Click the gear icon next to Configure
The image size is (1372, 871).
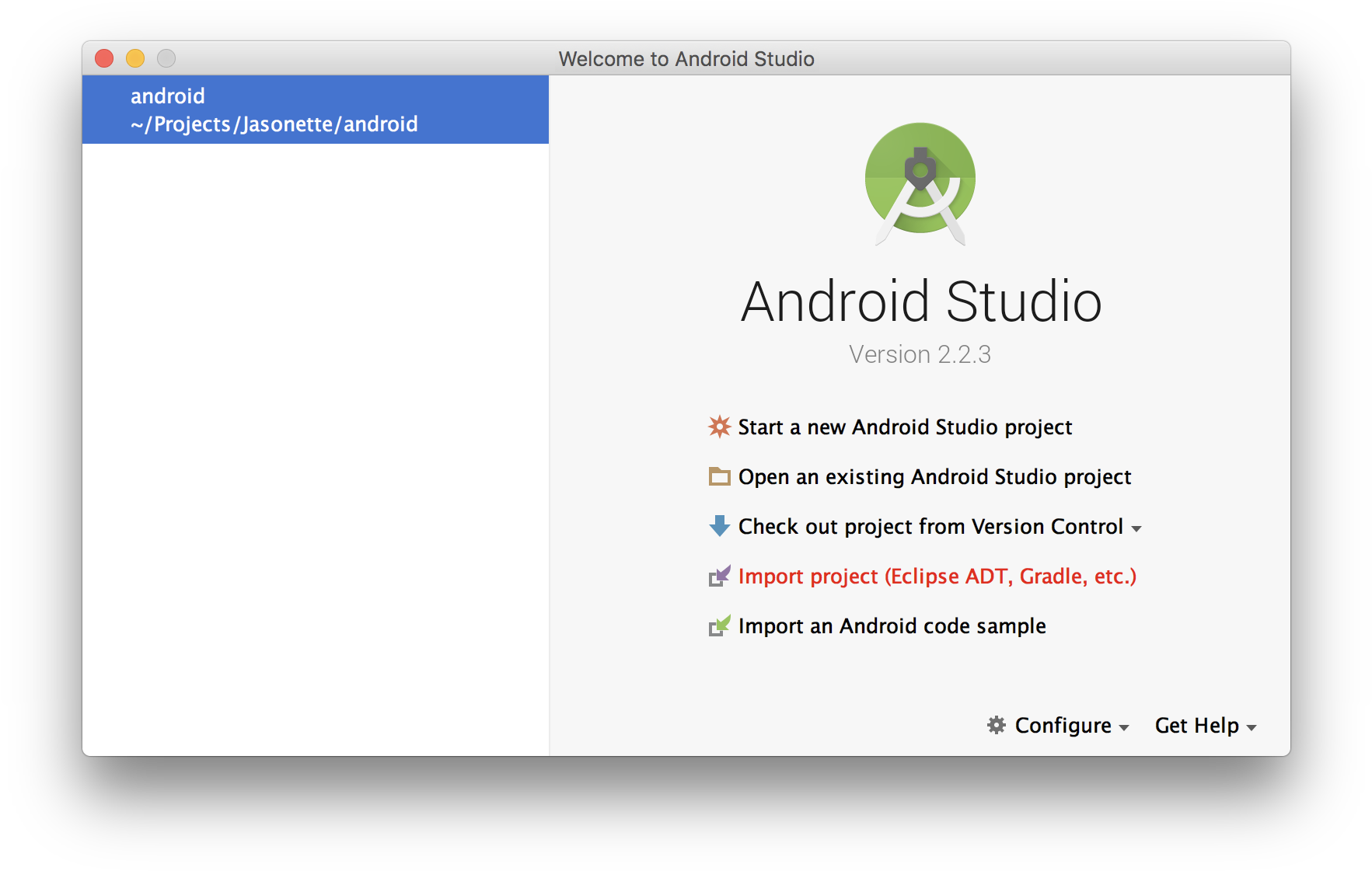pyautogui.click(x=996, y=725)
